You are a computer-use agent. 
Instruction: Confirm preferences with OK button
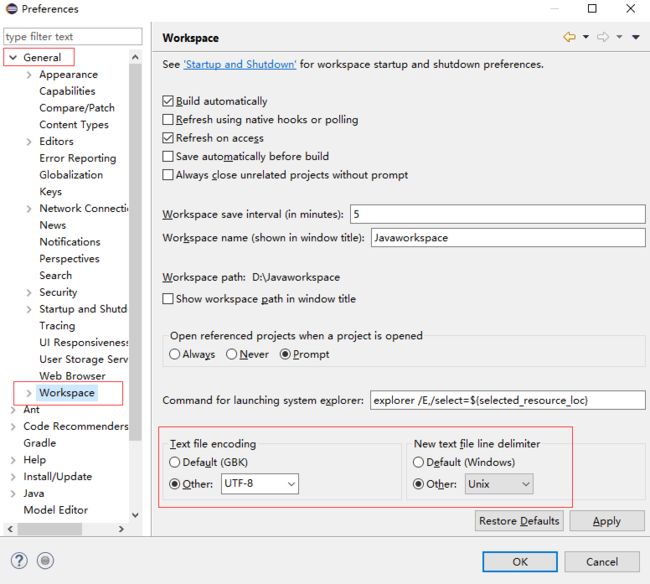point(520,562)
